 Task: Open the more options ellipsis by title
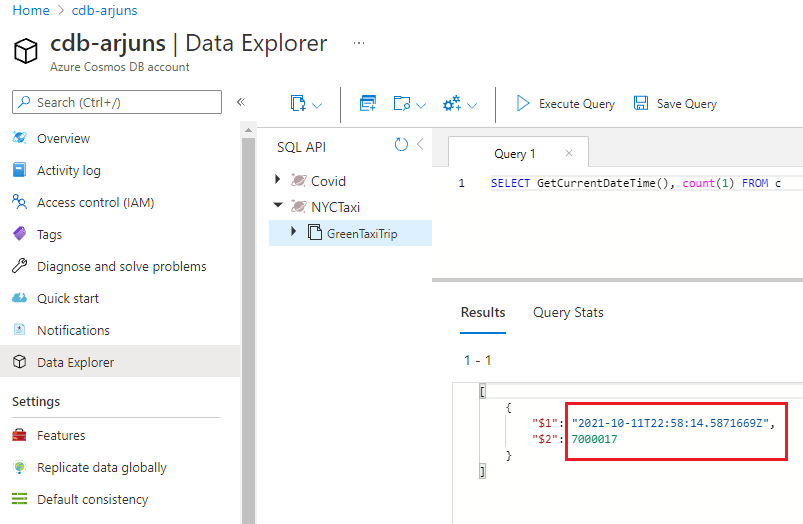(359, 43)
